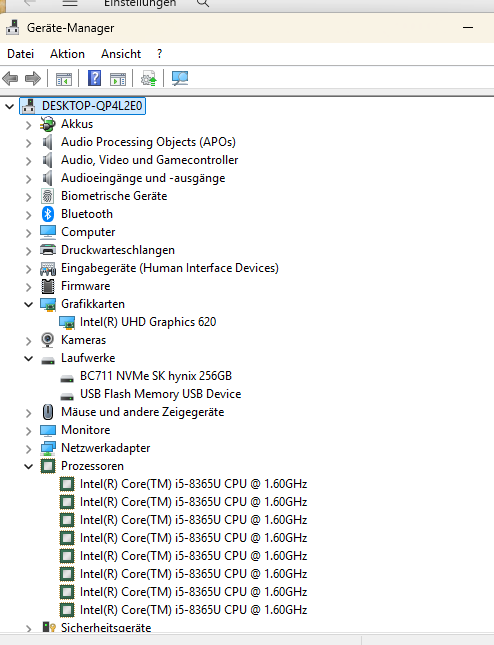Select BC711 NVMe SK hynix 256GB drive
This screenshot has height=645, width=494.
(156, 376)
